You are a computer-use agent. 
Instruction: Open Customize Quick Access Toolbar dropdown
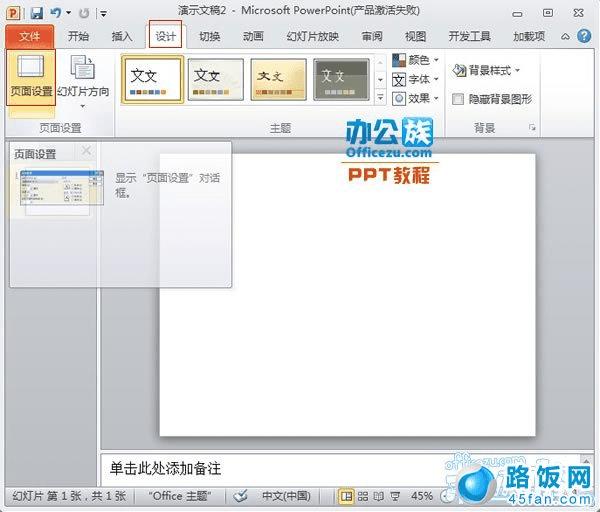pyautogui.click(x=103, y=14)
